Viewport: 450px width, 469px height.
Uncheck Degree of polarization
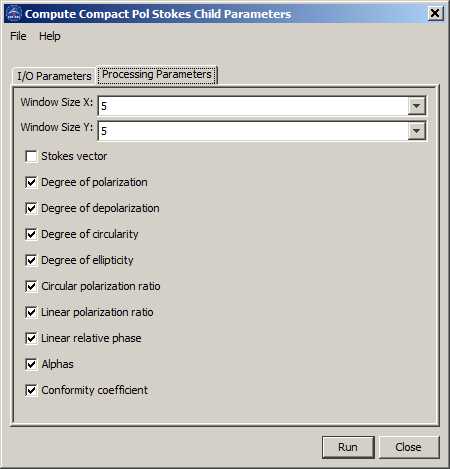pyautogui.click(x=31, y=182)
